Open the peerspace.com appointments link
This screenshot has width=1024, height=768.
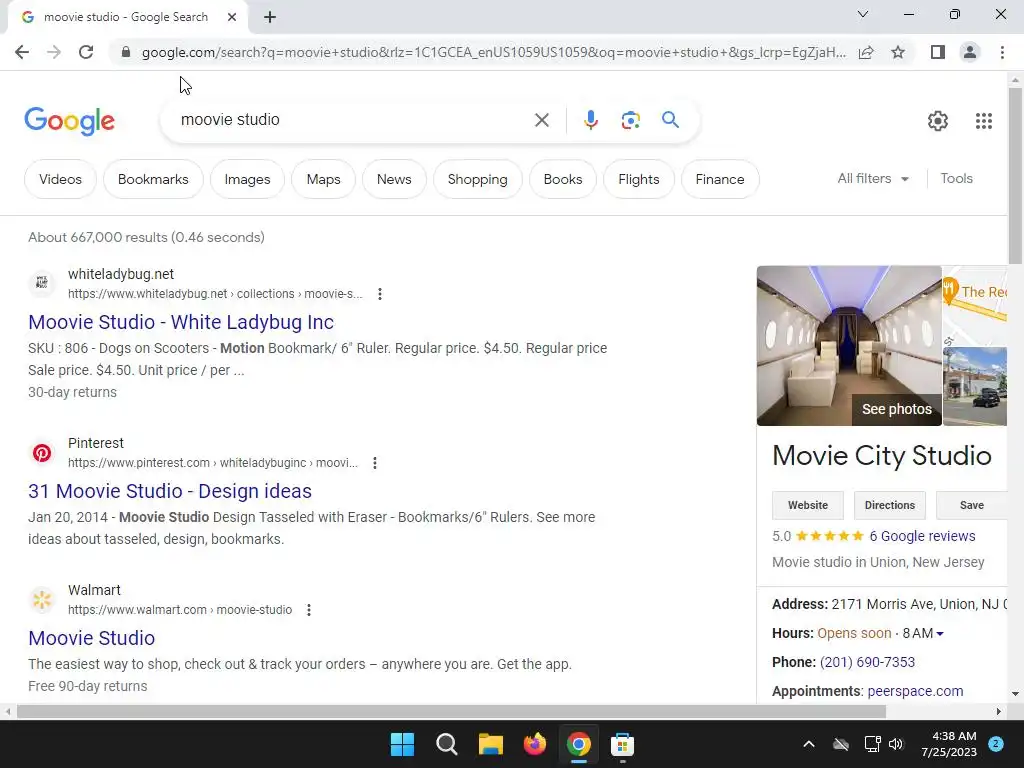coord(915,691)
